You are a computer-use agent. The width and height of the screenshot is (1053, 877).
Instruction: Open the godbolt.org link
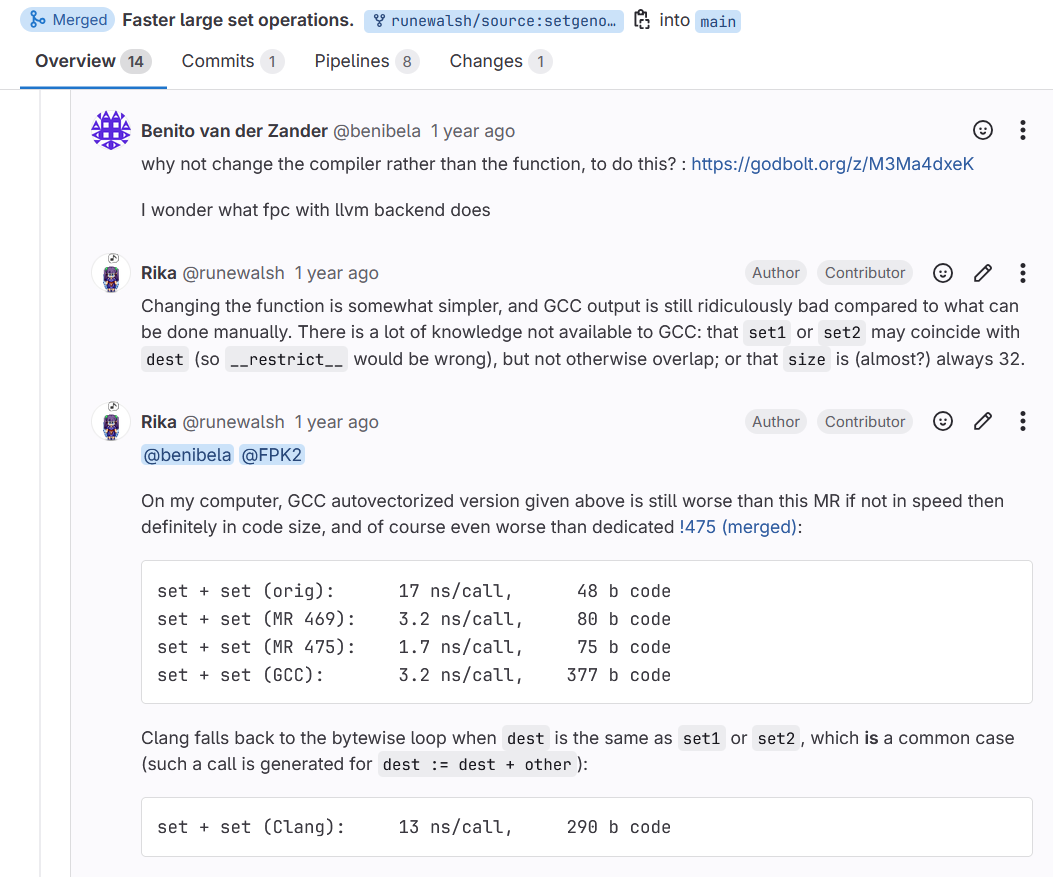click(x=832, y=164)
